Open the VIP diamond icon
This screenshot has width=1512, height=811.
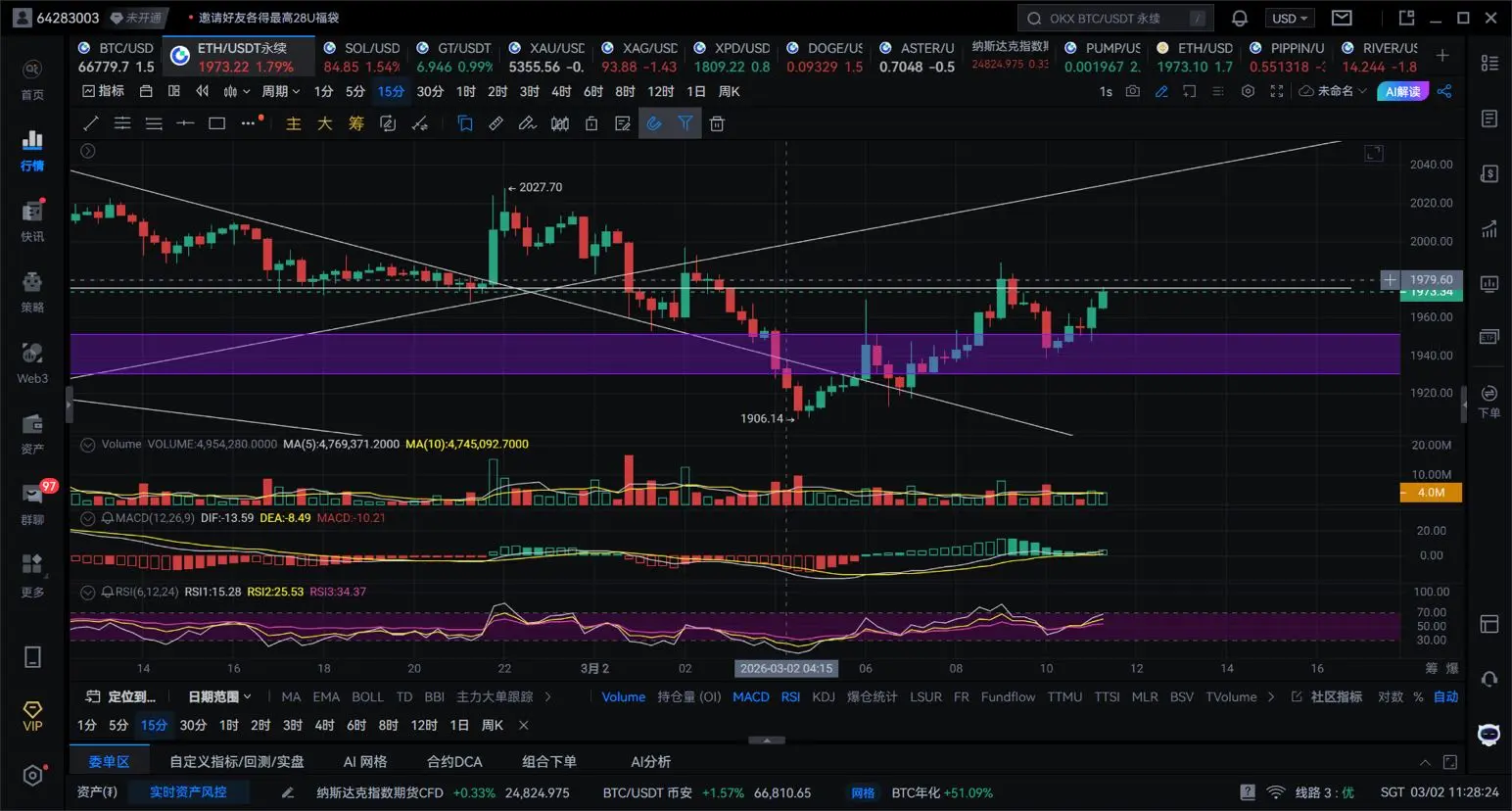pyautogui.click(x=32, y=716)
